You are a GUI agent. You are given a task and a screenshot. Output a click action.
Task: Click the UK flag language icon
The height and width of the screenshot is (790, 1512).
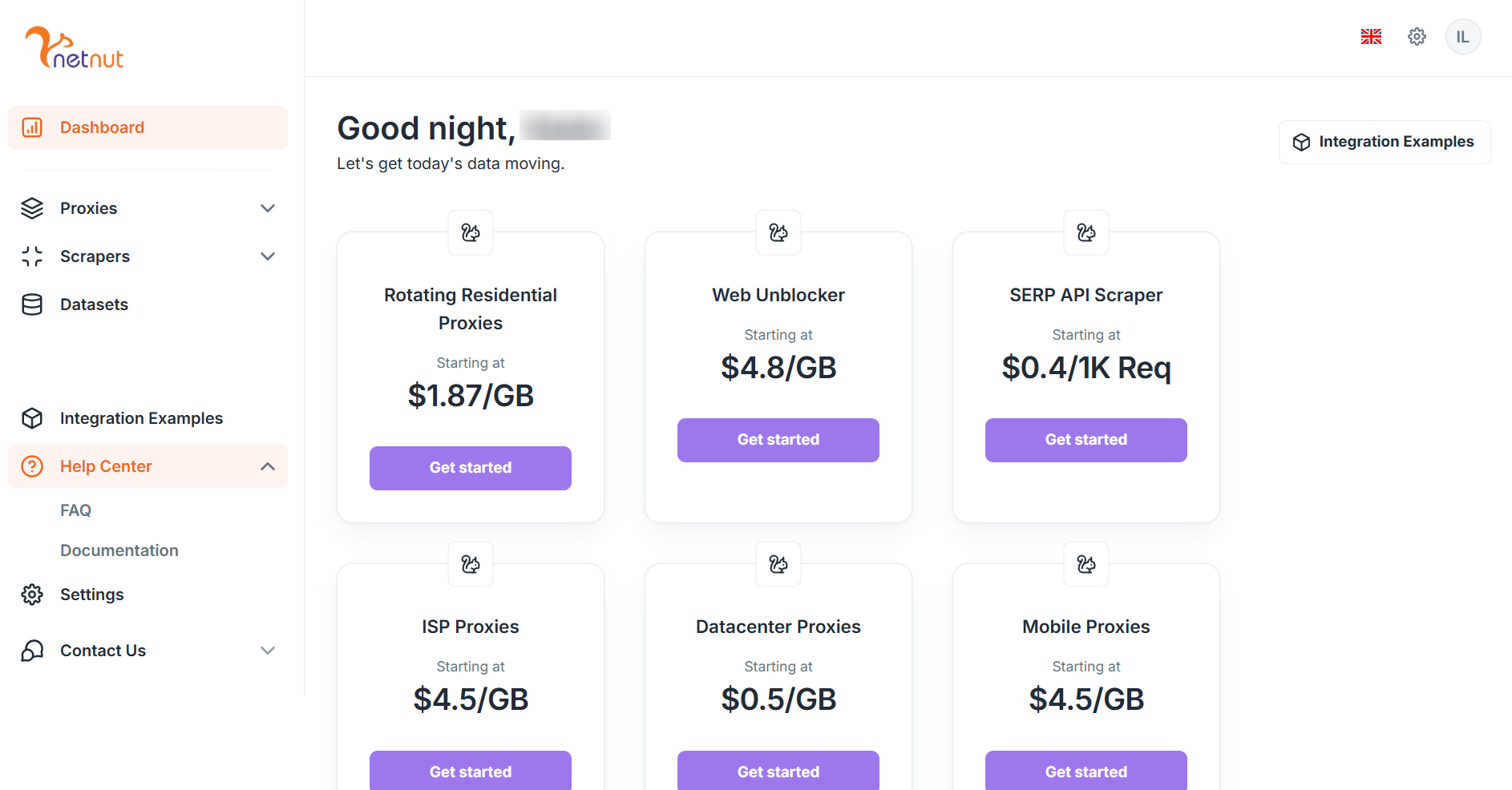coord(1371,37)
